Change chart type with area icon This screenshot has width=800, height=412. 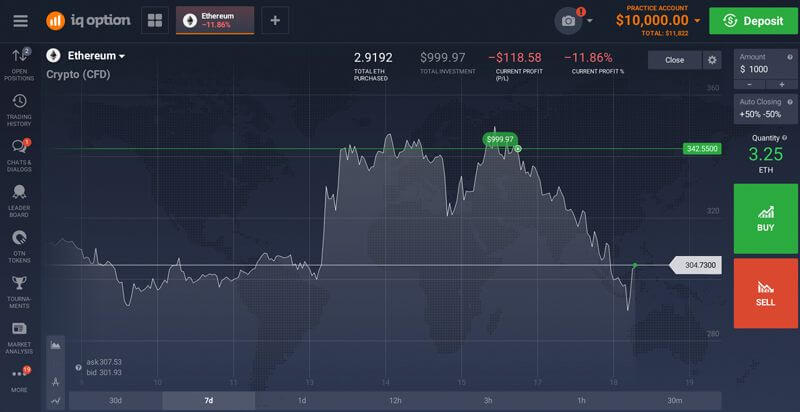coord(56,345)
